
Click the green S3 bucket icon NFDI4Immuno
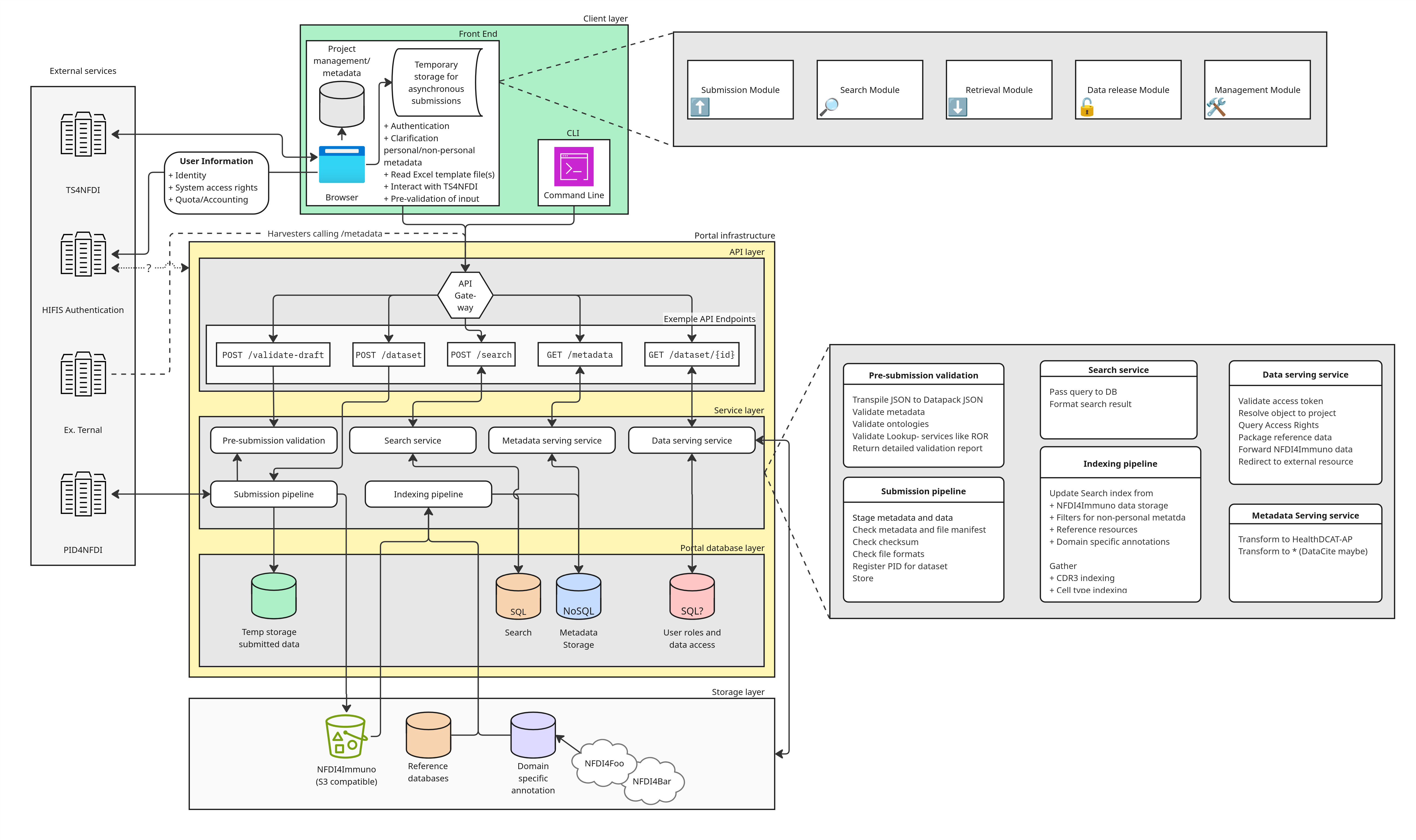coord(346,736)
